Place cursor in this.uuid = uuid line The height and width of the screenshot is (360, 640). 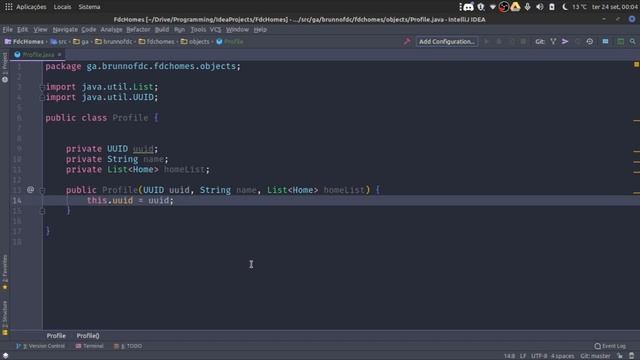[130, 200]
